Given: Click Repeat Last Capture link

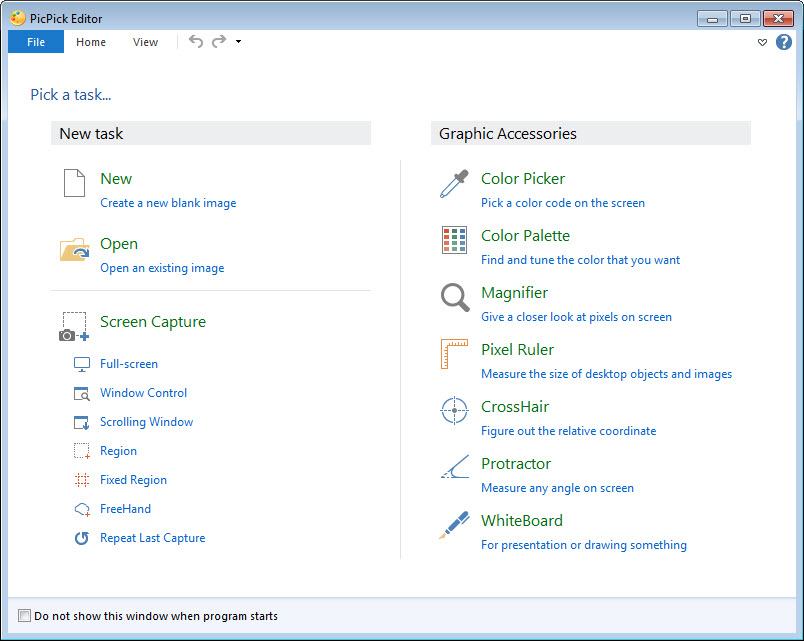Looking at the screenshot, I should coord(153,538).
